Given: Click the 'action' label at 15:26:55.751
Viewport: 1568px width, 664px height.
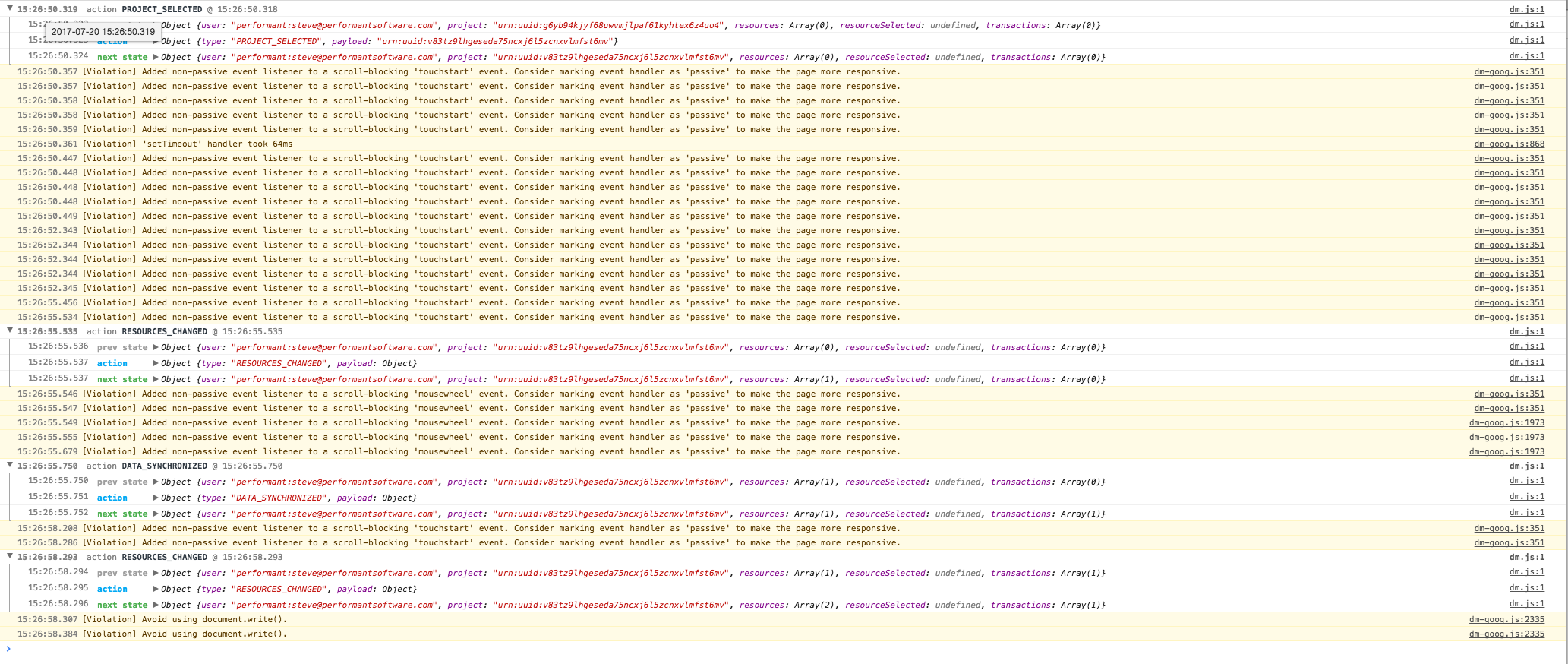Looking at the screenshot, I should point(112,498).
